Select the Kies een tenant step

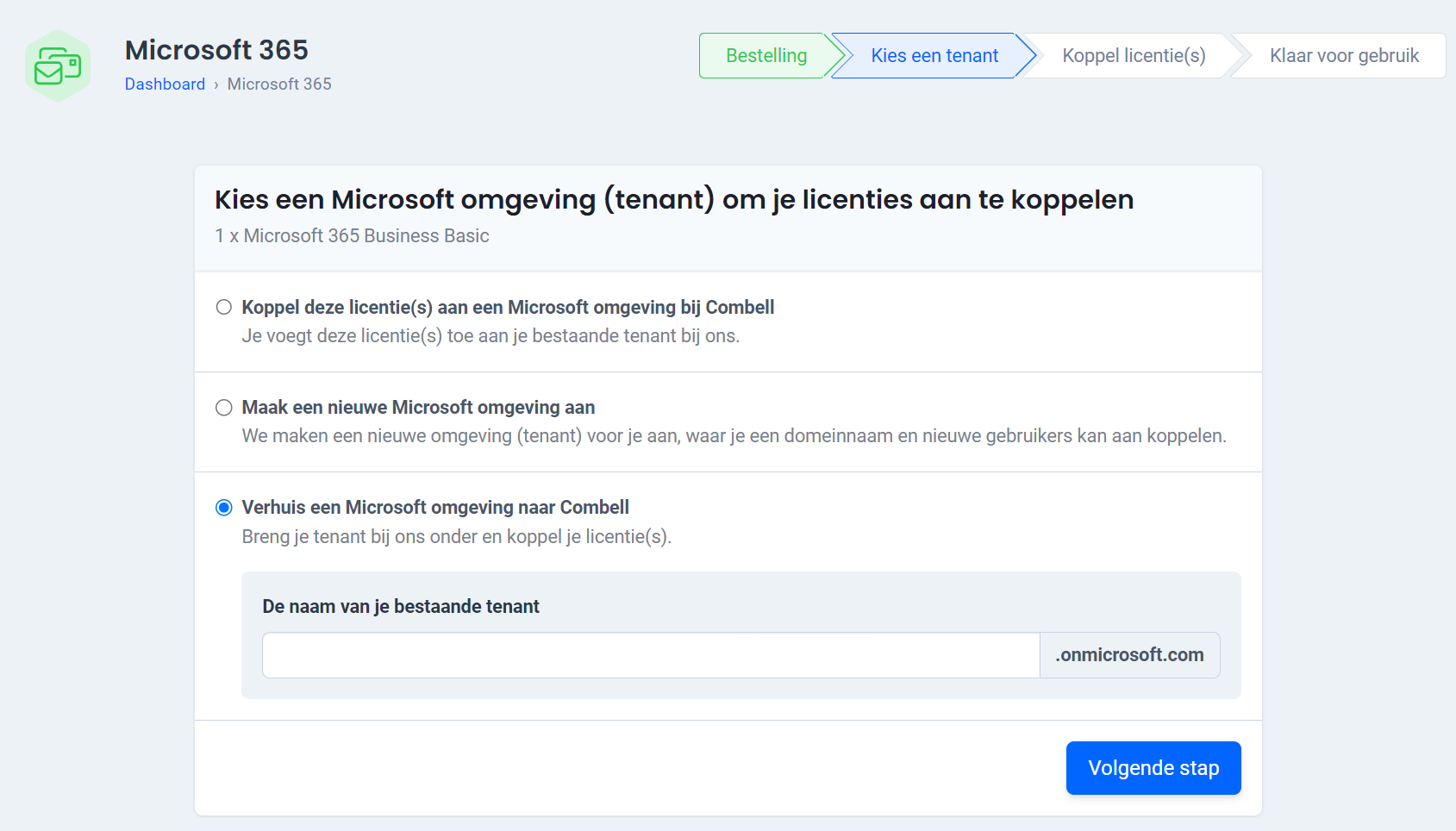(x=934, y=55)
